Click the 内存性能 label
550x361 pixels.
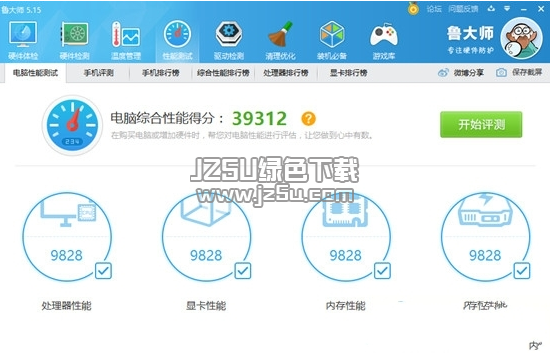346,306
